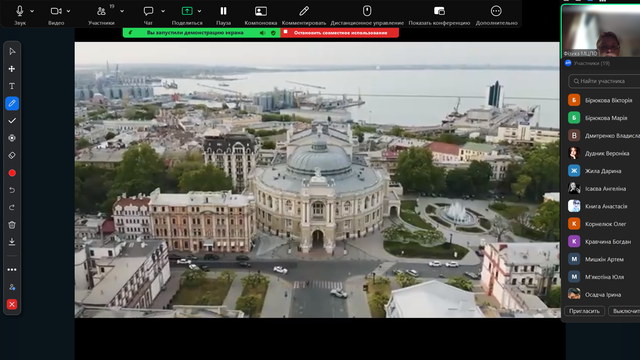Select participant Мишкін Артем

[x=604, y=259]
